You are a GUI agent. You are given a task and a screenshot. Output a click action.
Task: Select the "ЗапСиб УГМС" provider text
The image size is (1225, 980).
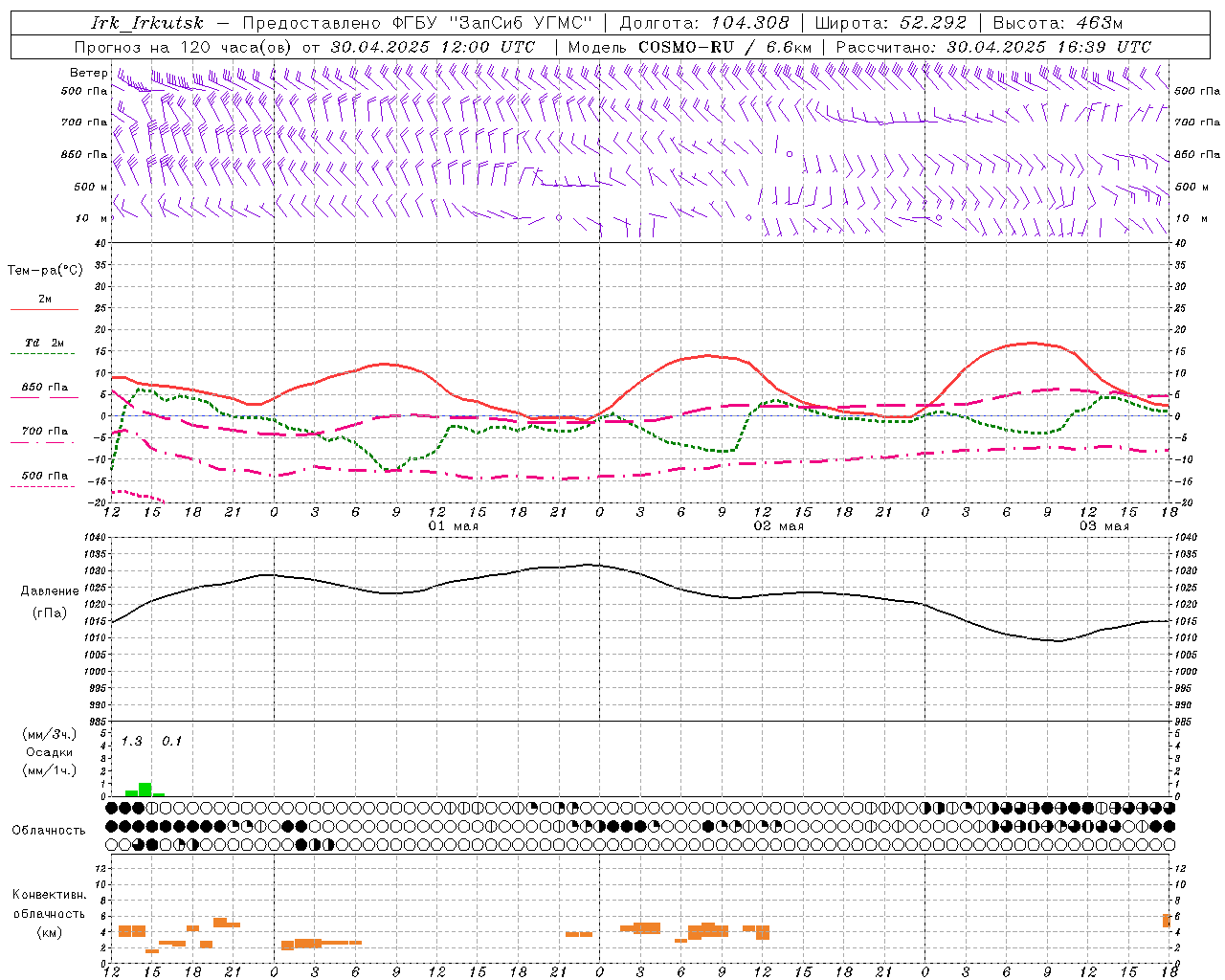[x=522, y=24]
